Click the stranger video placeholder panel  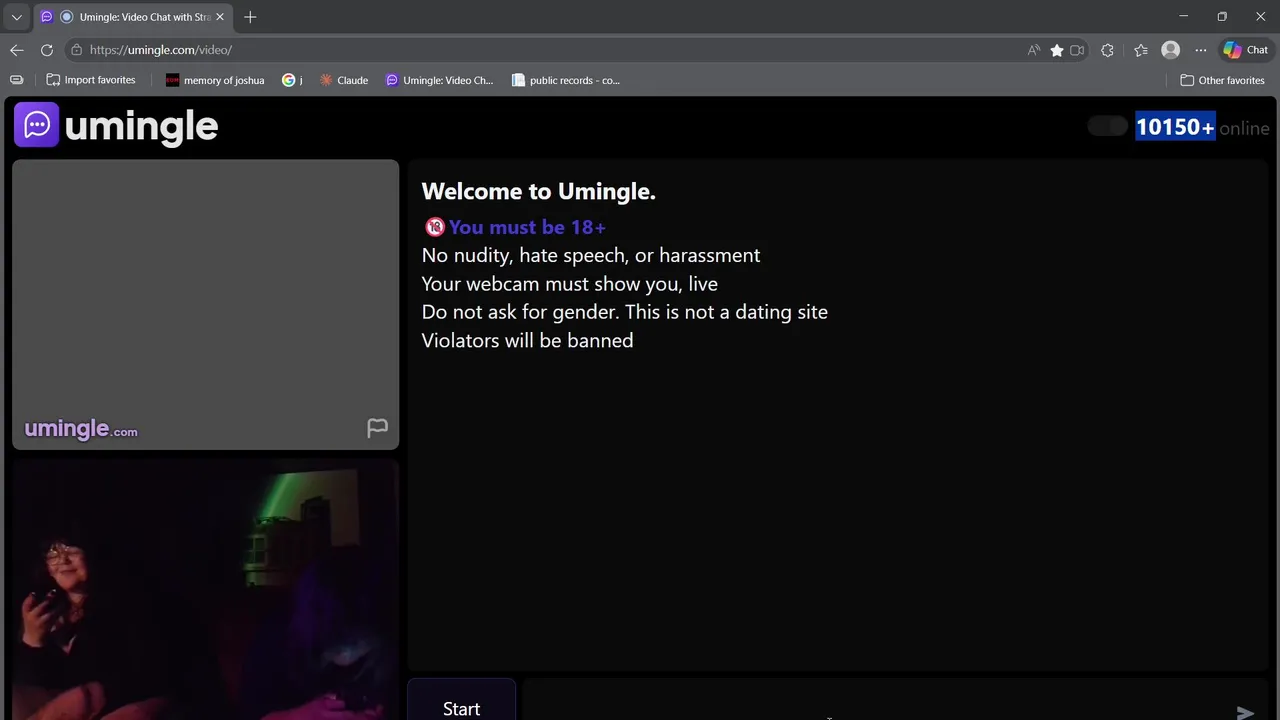click(205, 305)
